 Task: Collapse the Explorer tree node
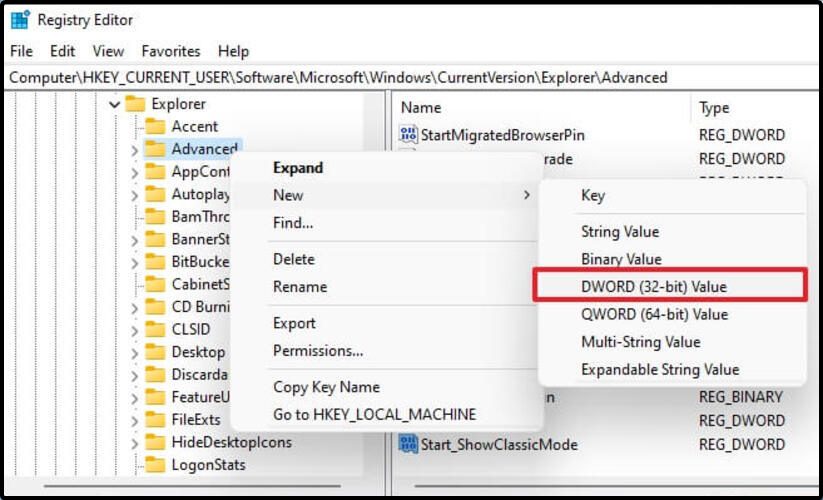(114, 104)
